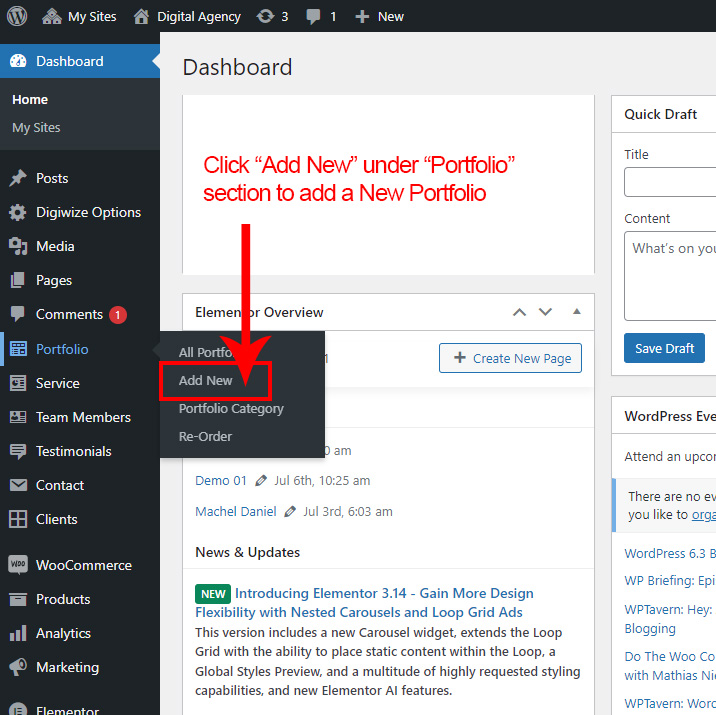
Task: Click the comments bubble icon in admin bar
Action: 314,16
